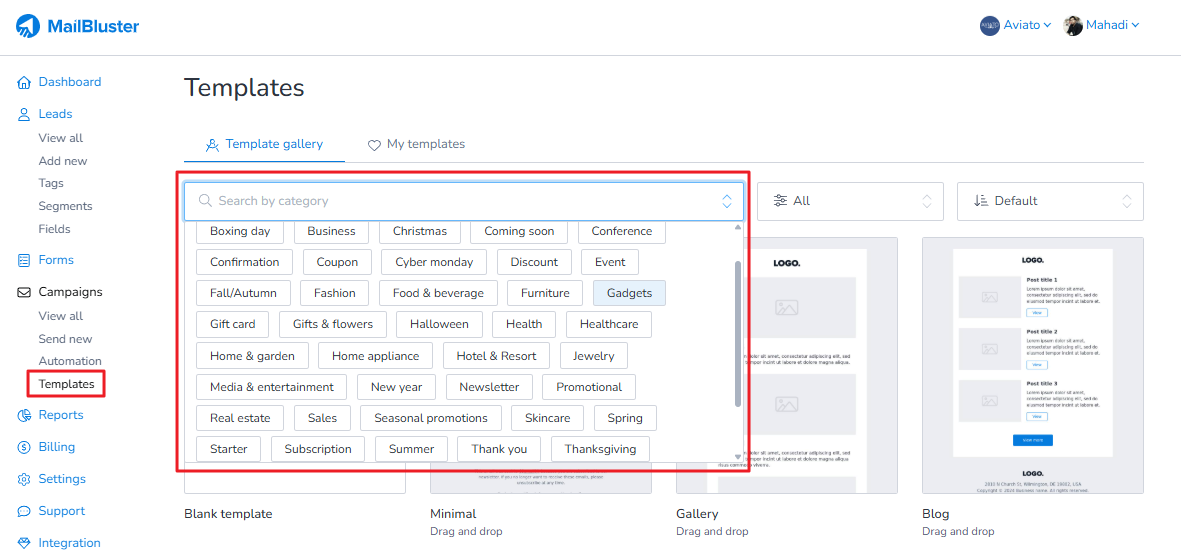1181x558 pixels.
Task: Open the Mahadi user account menu
Action: coord(1101,25)
